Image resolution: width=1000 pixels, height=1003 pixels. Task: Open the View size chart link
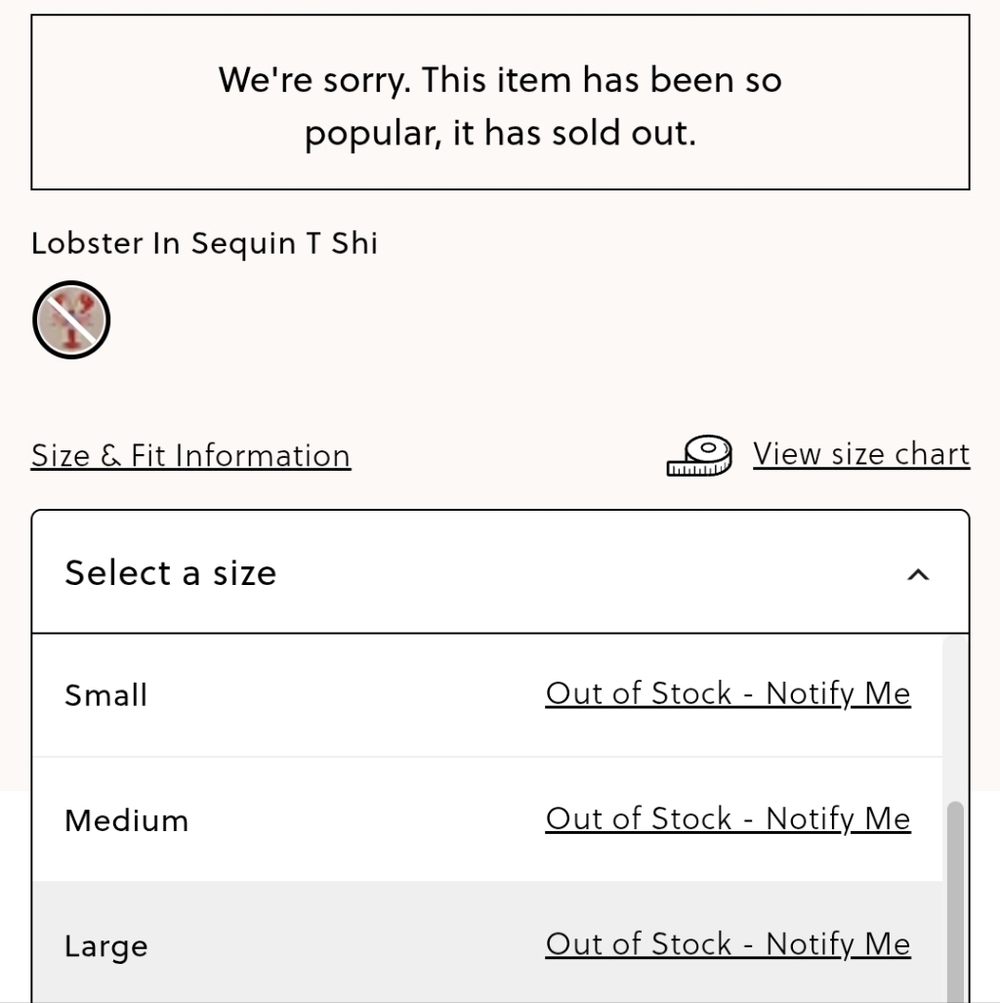click(x=861, y=454)
